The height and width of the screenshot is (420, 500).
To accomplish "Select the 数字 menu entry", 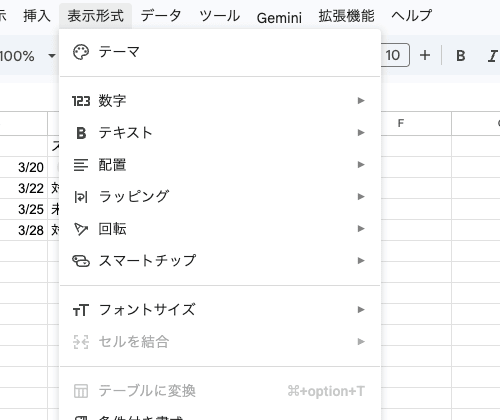I will click(x=220, y=101).
